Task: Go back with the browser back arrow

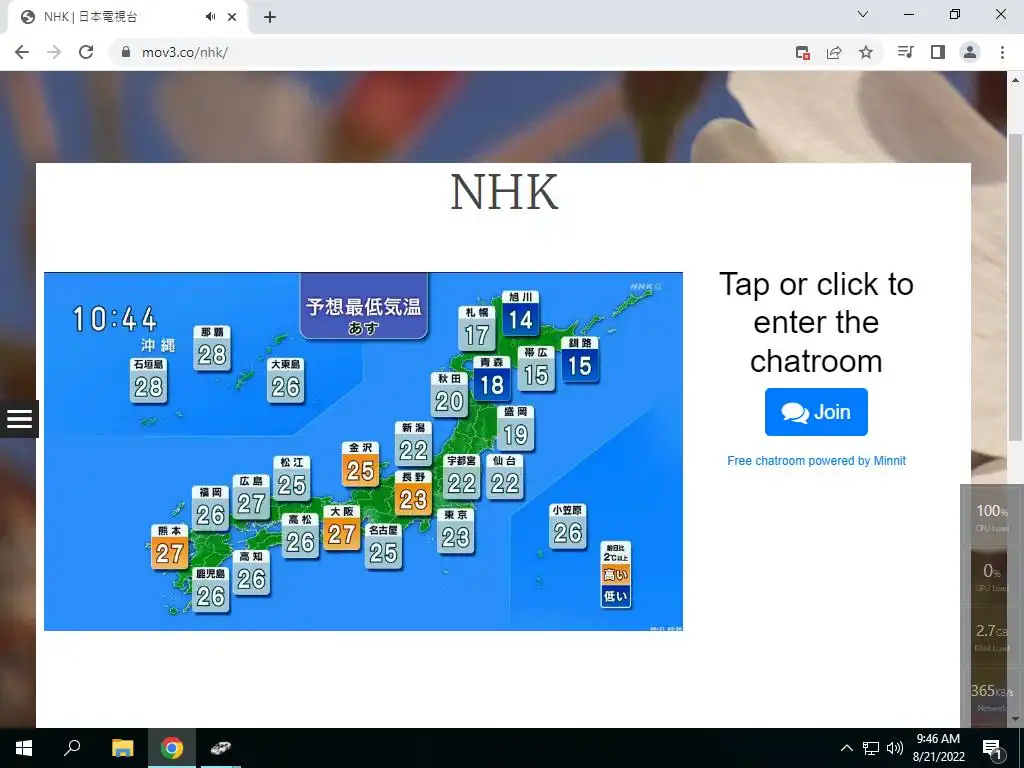Action: (22, 52)
